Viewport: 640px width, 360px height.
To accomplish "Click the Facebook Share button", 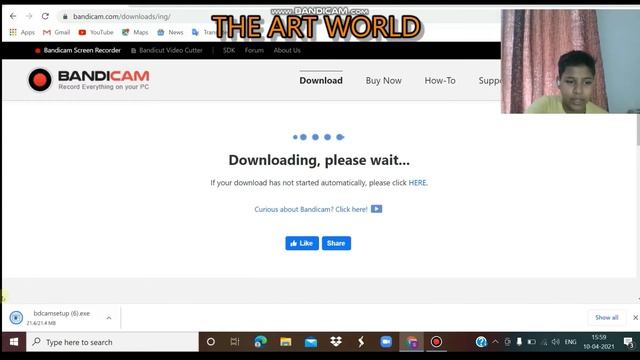I will tap(336, 243).
